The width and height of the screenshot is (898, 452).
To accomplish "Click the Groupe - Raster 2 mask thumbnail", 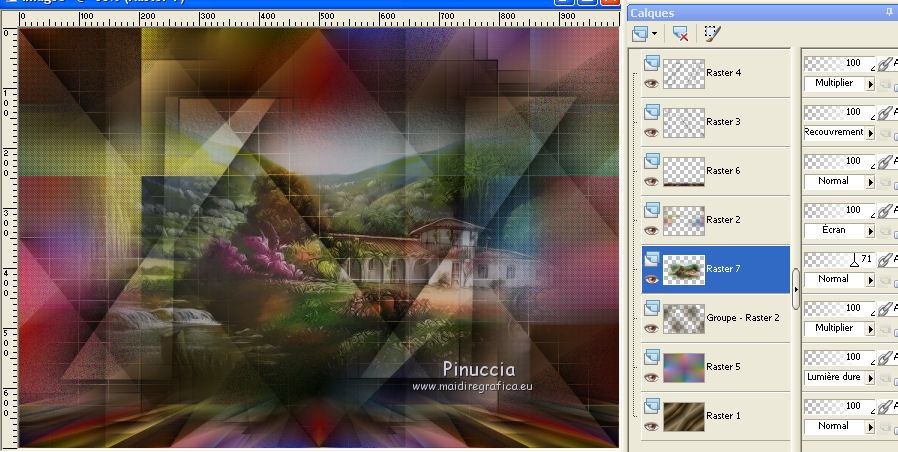I will 684,319.
